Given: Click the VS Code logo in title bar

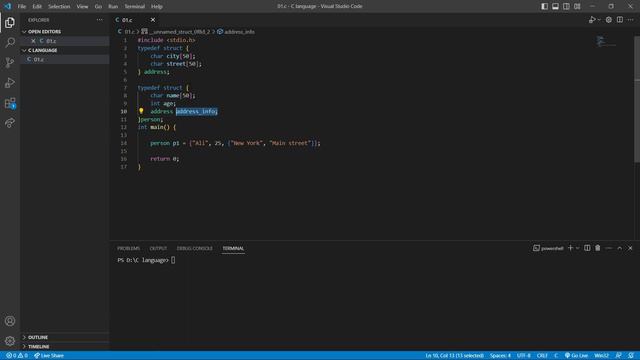Looking at the screenshot, I should 8,6.
